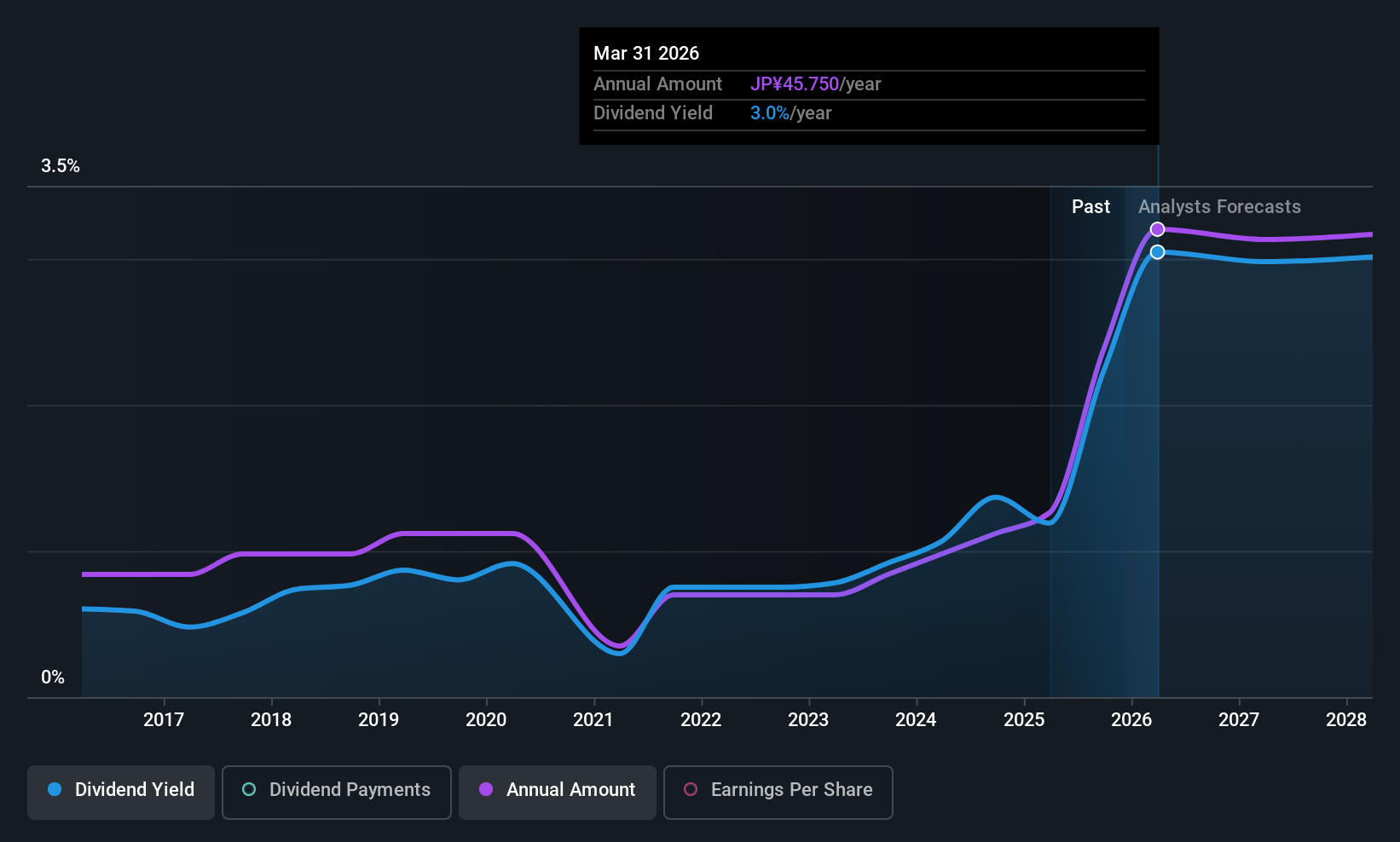Select the 2028 x-axis label

tap(1346, 720)
